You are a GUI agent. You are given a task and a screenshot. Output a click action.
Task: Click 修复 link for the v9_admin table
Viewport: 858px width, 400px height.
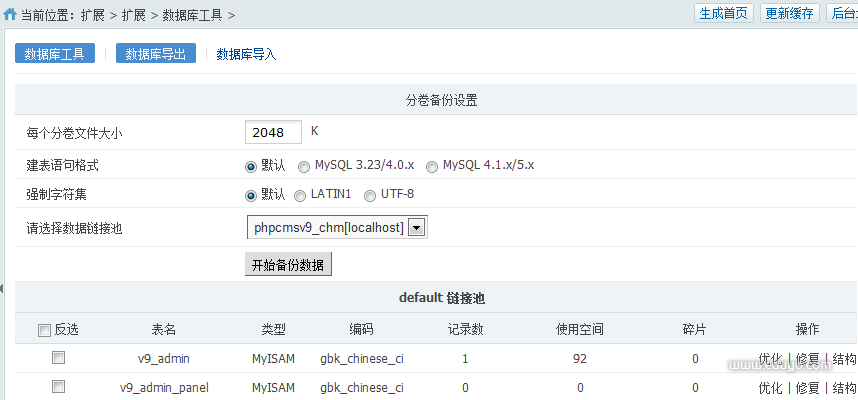[807, 359]
